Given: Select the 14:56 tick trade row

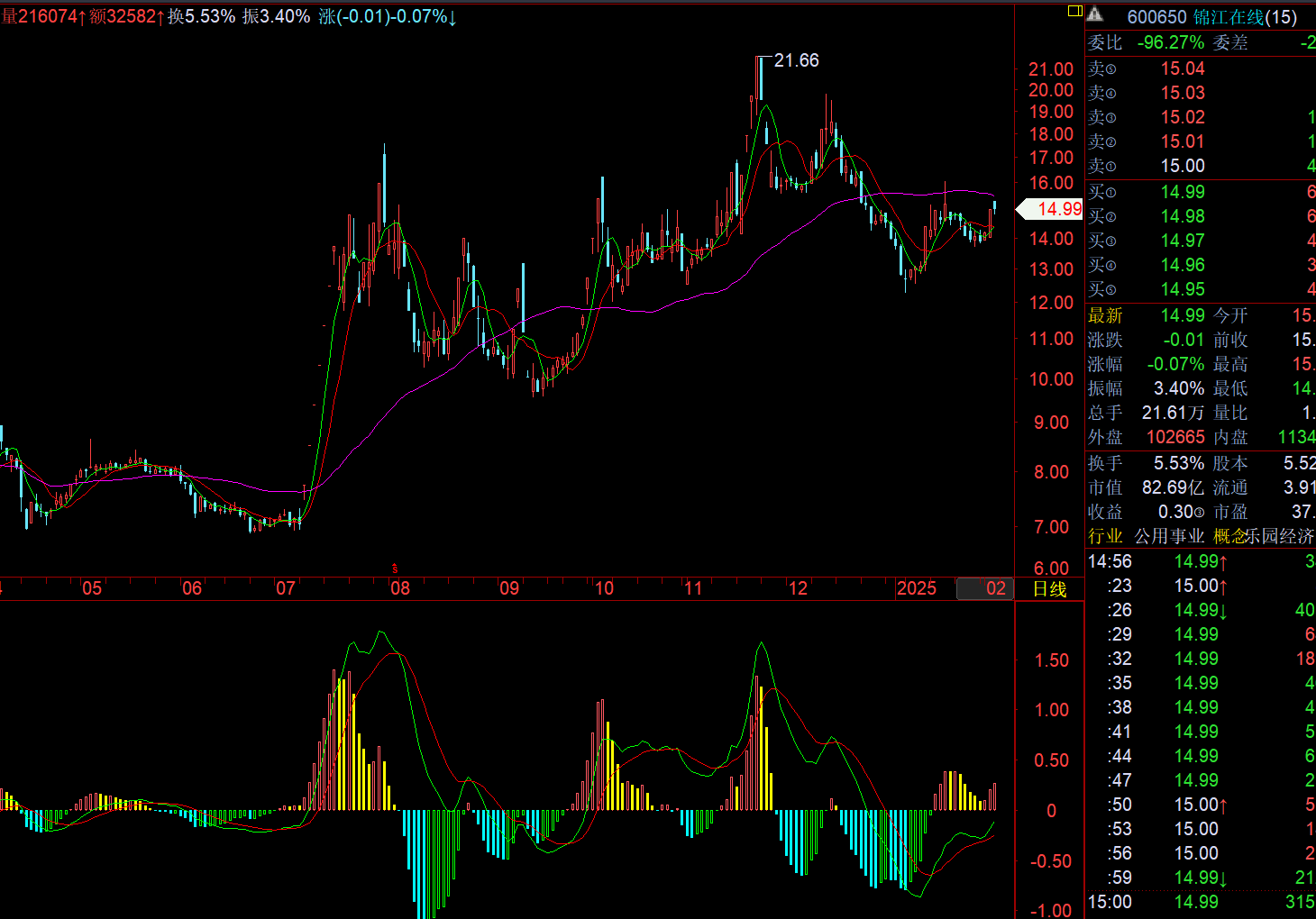Looking at the screenshot, I should pos(1201,561).
